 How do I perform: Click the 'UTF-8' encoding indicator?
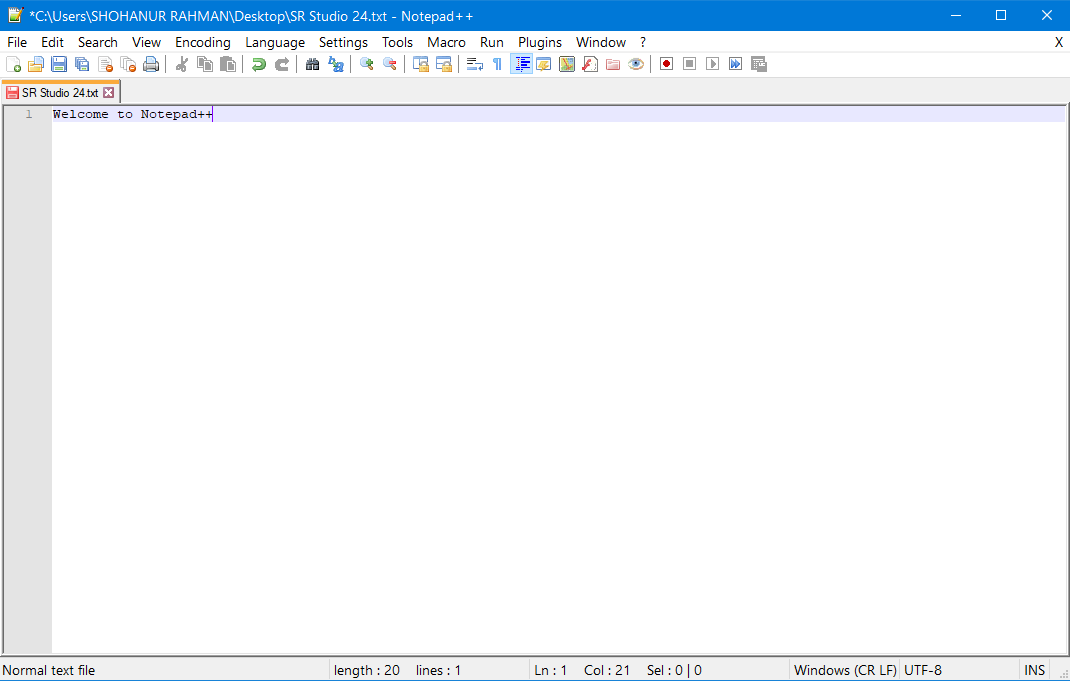(923, 670)
